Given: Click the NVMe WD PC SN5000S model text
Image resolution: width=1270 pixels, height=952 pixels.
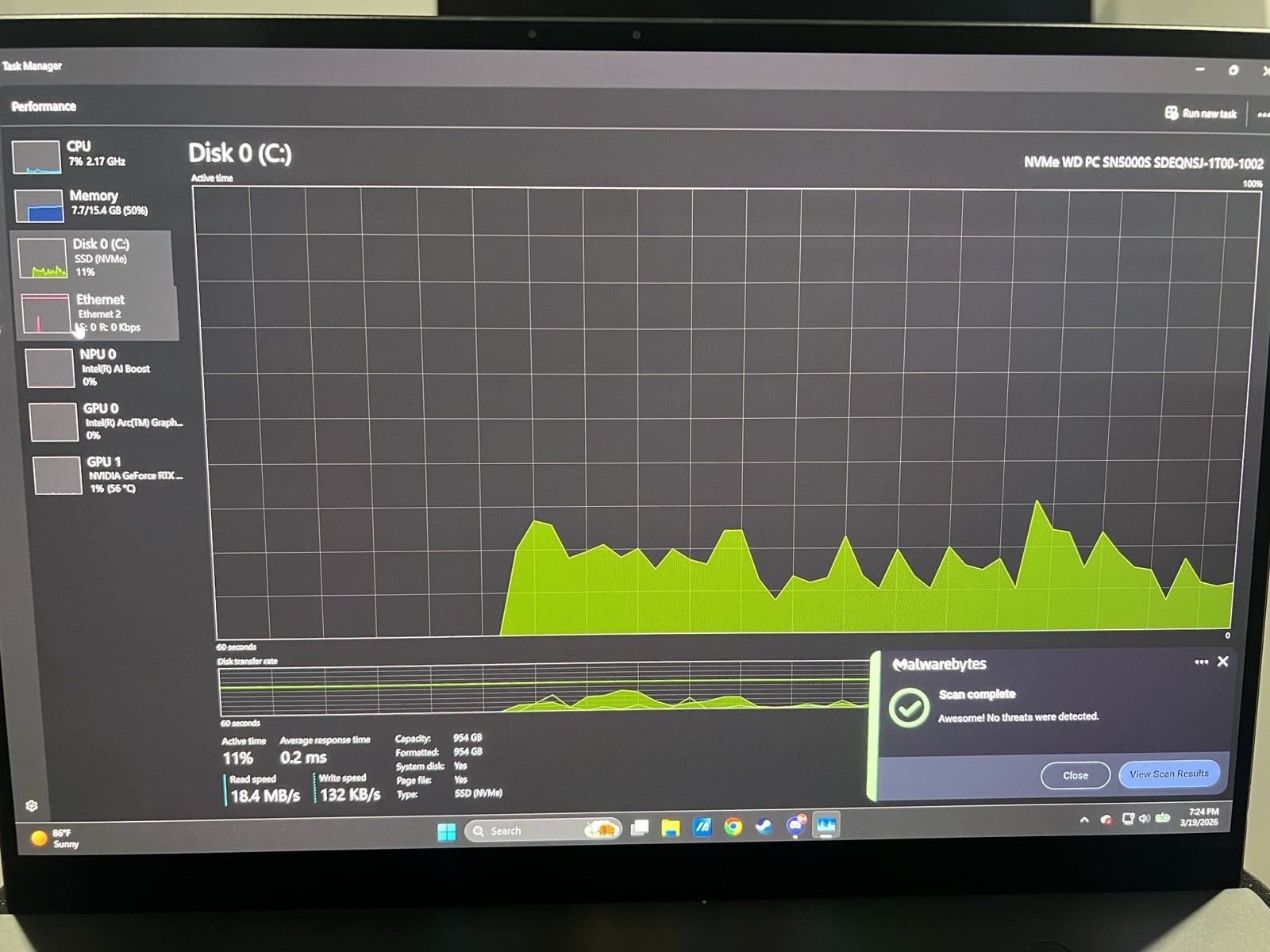Looking at the screenshot, I should (1143, 163).
